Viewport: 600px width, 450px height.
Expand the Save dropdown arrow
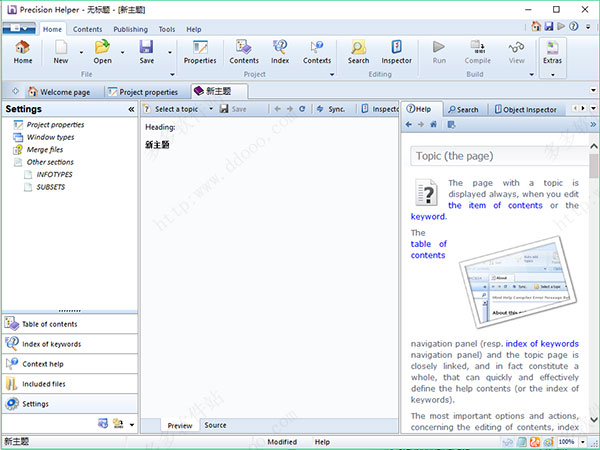tap(170, 52)
